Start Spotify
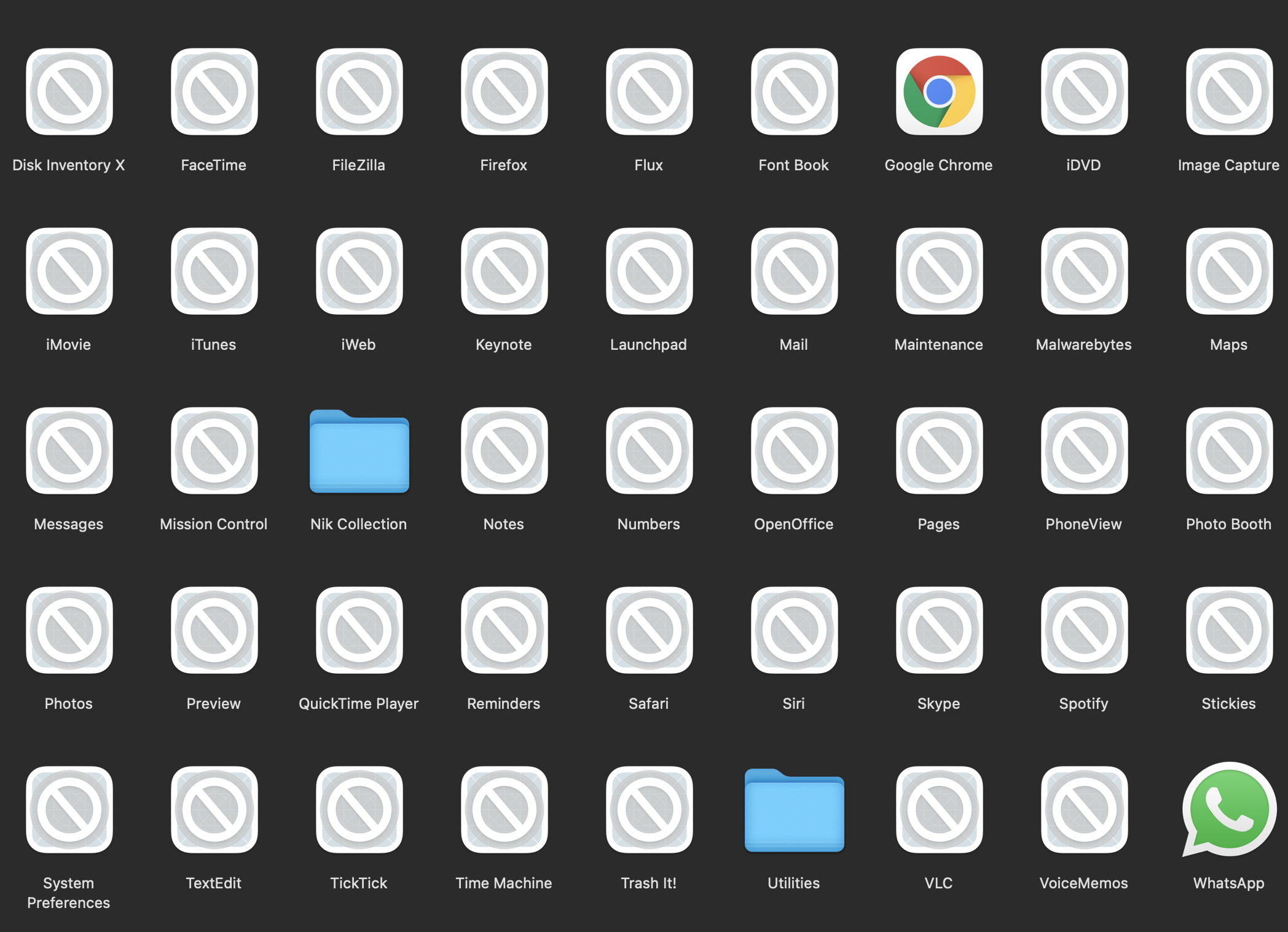 click(x=1083, y=631)
